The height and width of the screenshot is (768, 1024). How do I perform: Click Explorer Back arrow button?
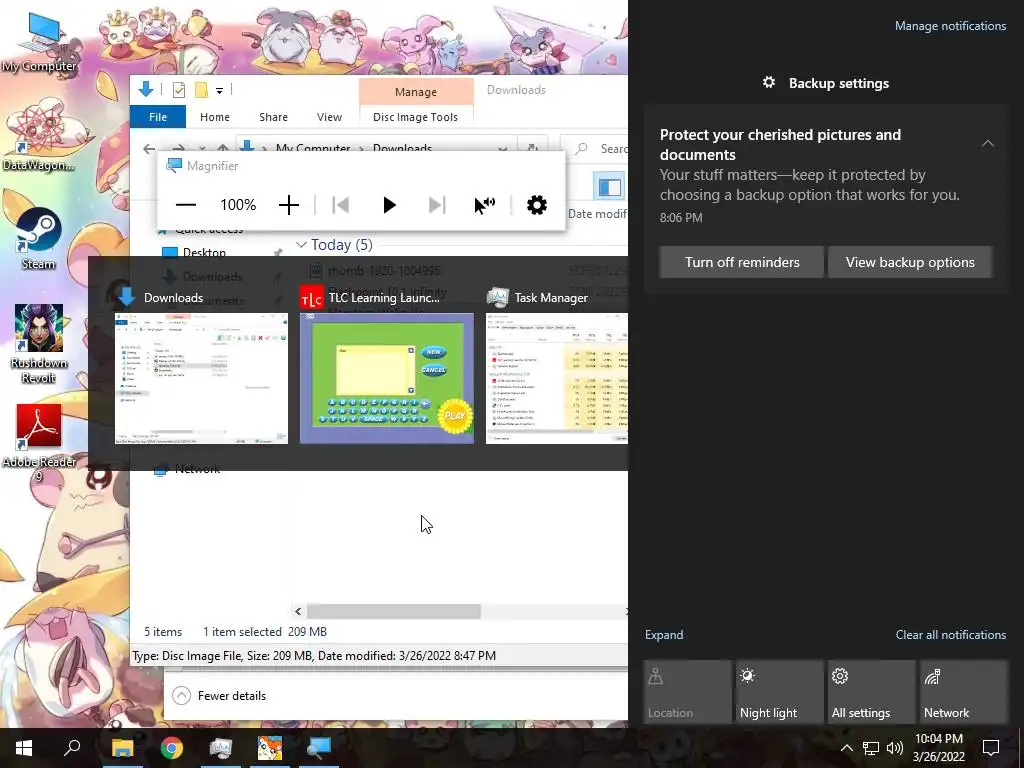pyautogui.click(x=150, y=149)
